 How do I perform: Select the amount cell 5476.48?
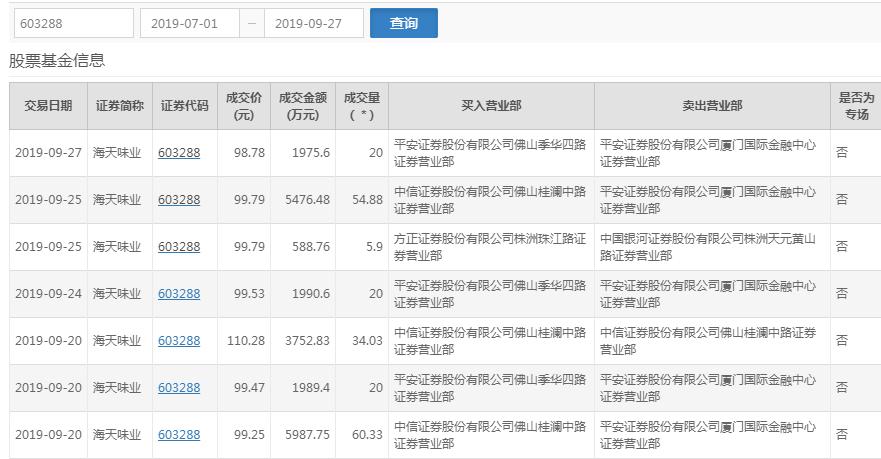(303, 200)
